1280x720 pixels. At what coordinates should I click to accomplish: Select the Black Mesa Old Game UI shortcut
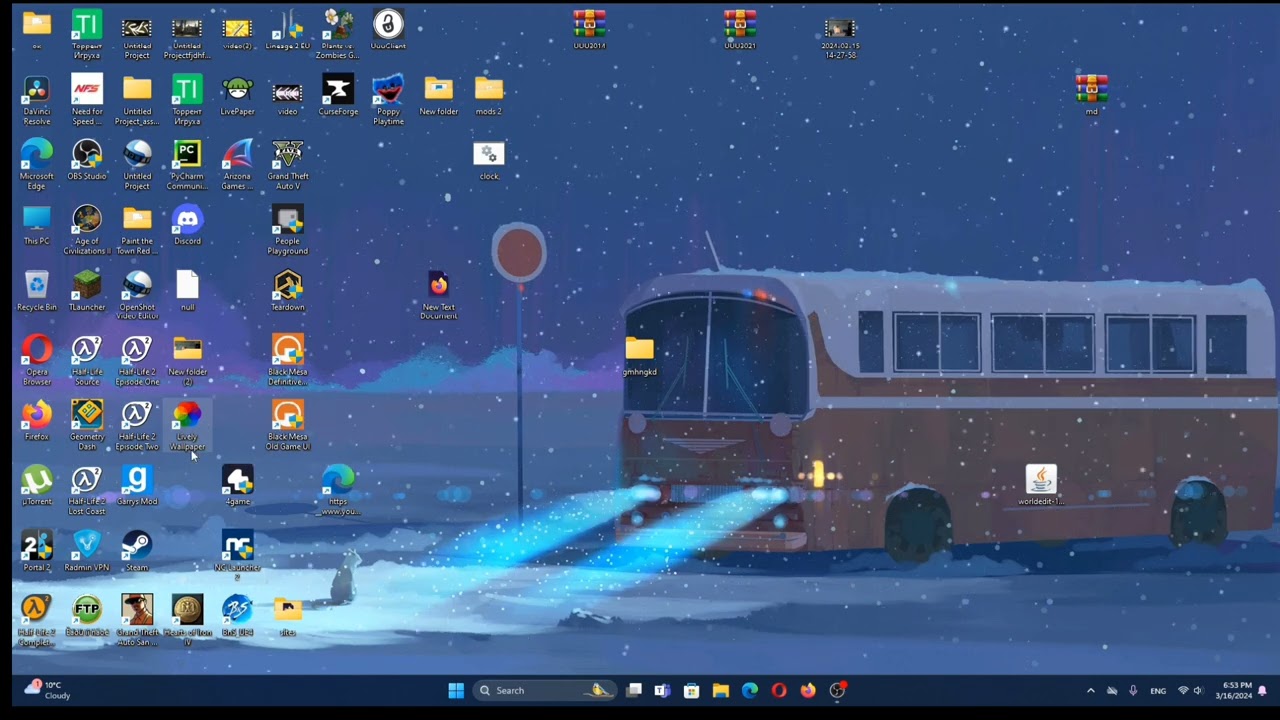288,426
